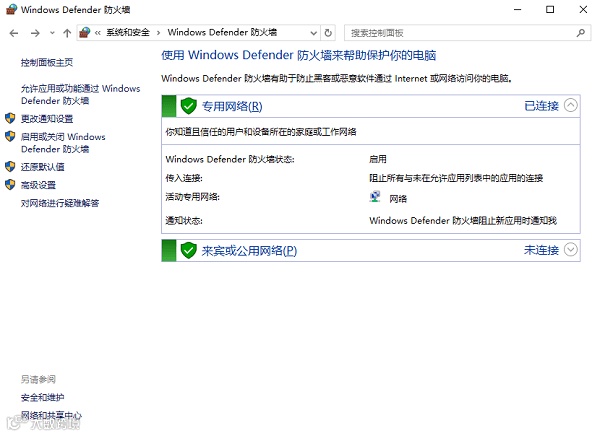
Task: Open 控制面板主页 link
Action: pyautogui.click(x=47, y=62)
